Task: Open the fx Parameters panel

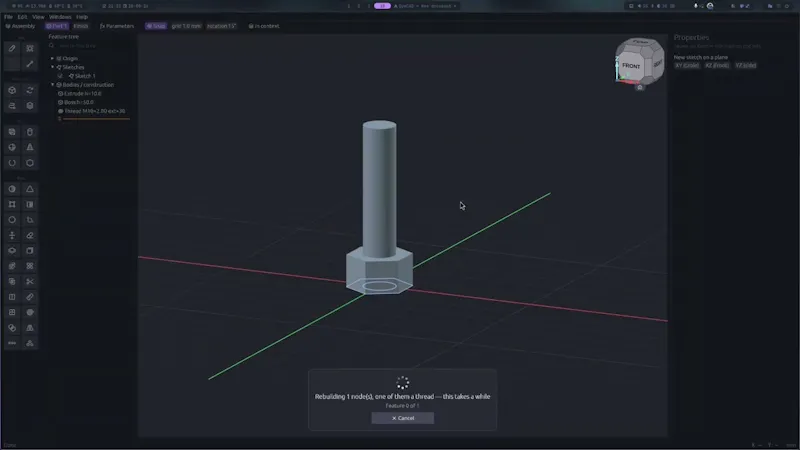Action: tap(117, 26)
